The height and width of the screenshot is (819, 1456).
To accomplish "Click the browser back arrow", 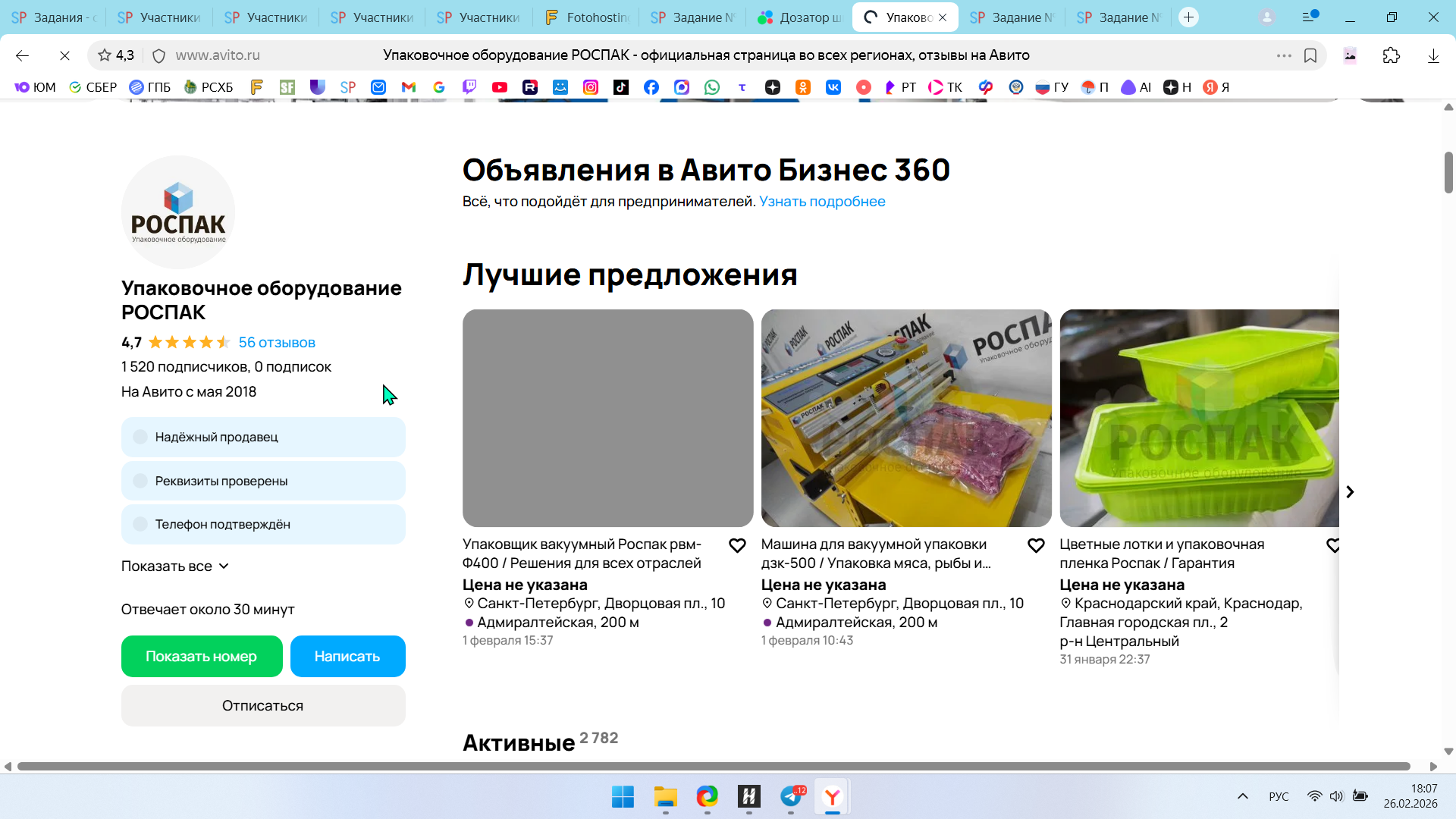I will (x=22, y=55).
